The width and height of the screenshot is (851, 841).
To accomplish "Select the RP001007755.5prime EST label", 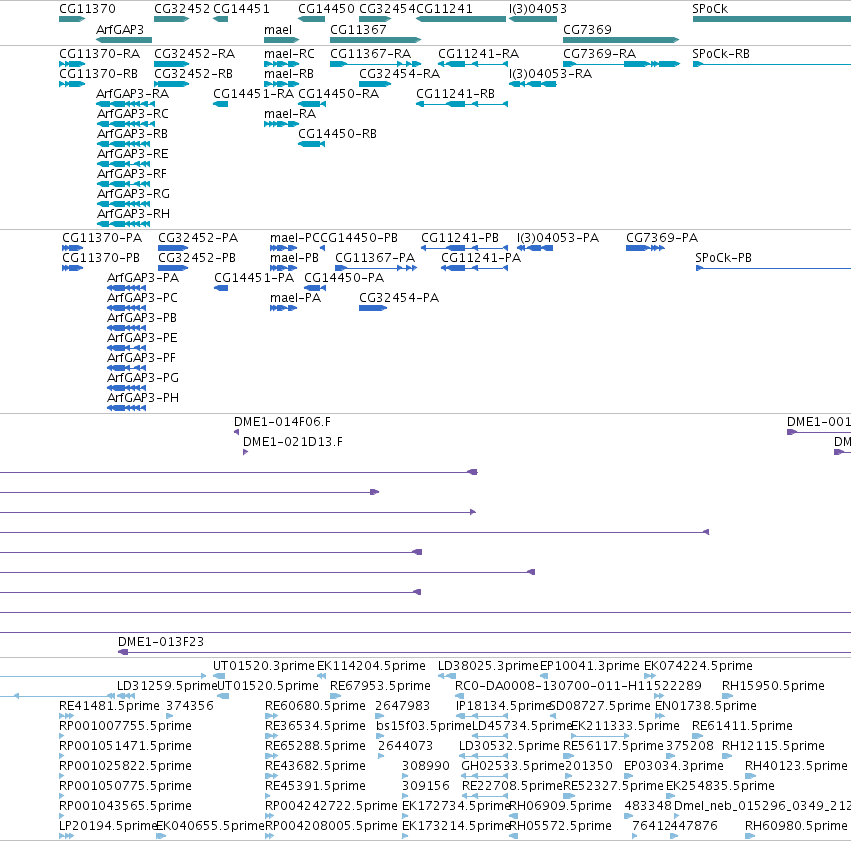I will coord(125,727).
